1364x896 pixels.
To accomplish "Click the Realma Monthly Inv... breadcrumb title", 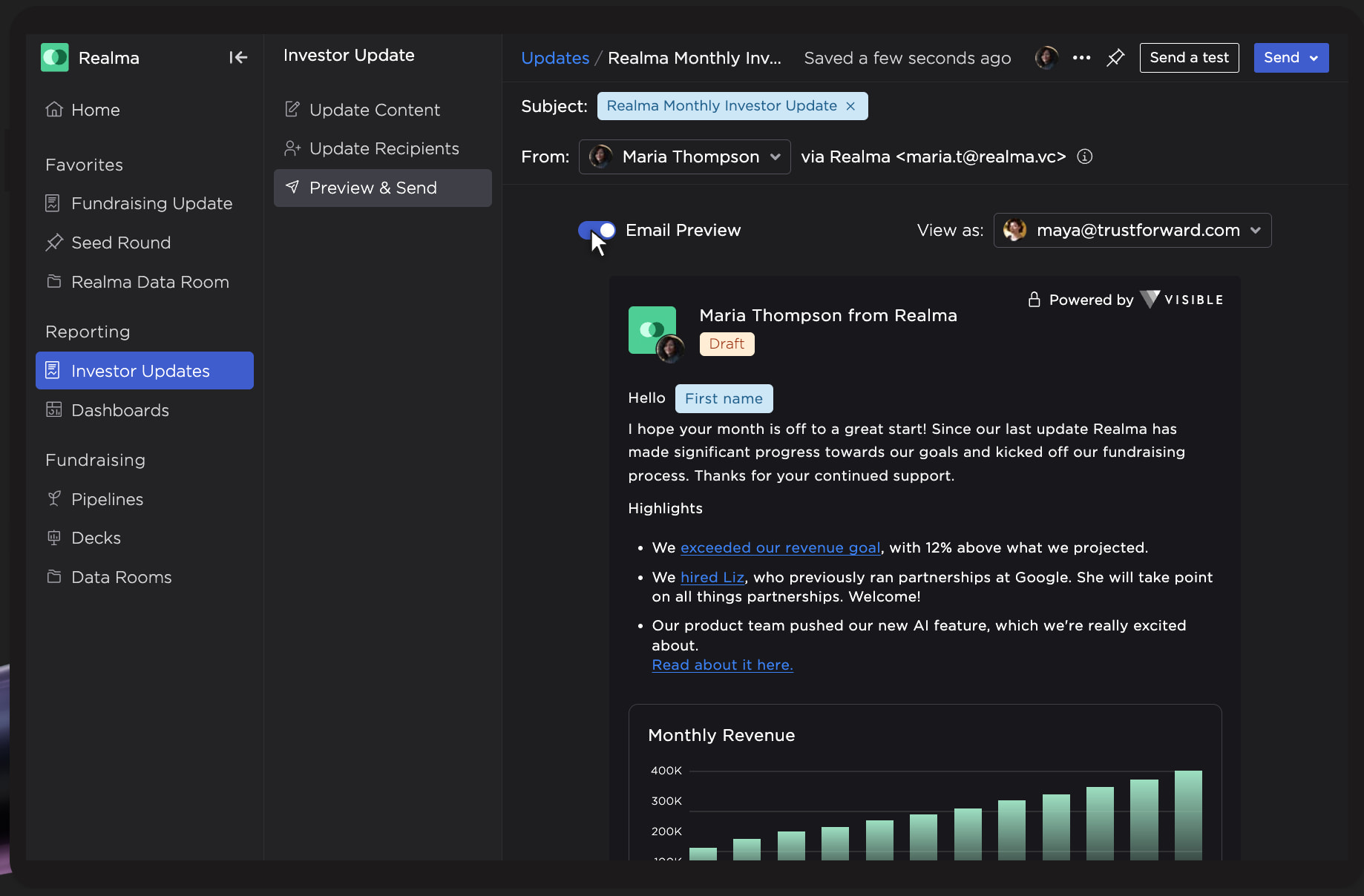I will coord(695,58).
